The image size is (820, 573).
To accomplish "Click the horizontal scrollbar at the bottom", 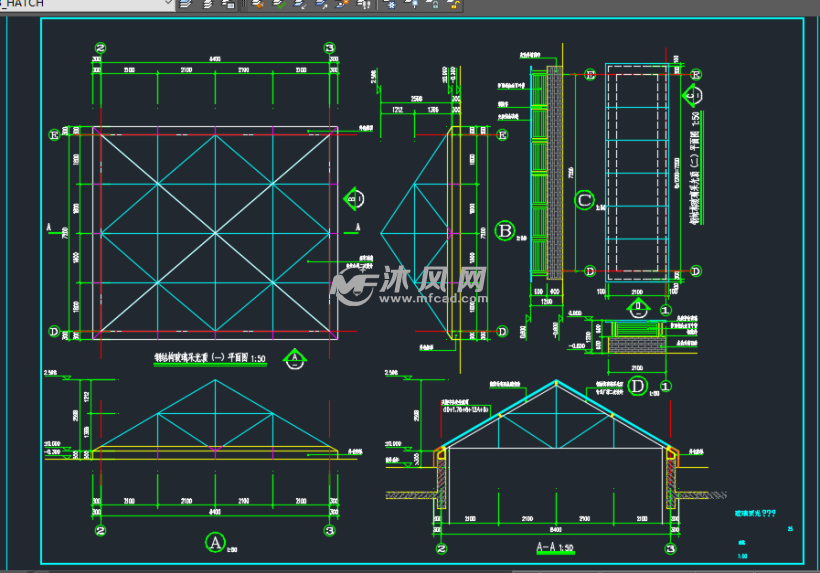I will [x=400, y=568].
